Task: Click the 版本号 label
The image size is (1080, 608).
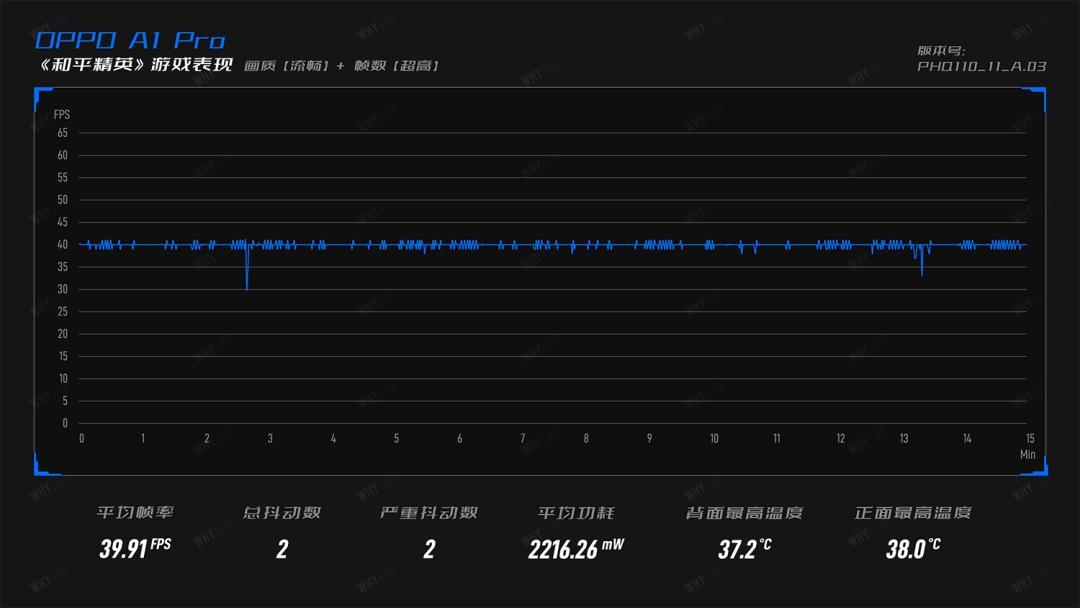Action: 941,50
